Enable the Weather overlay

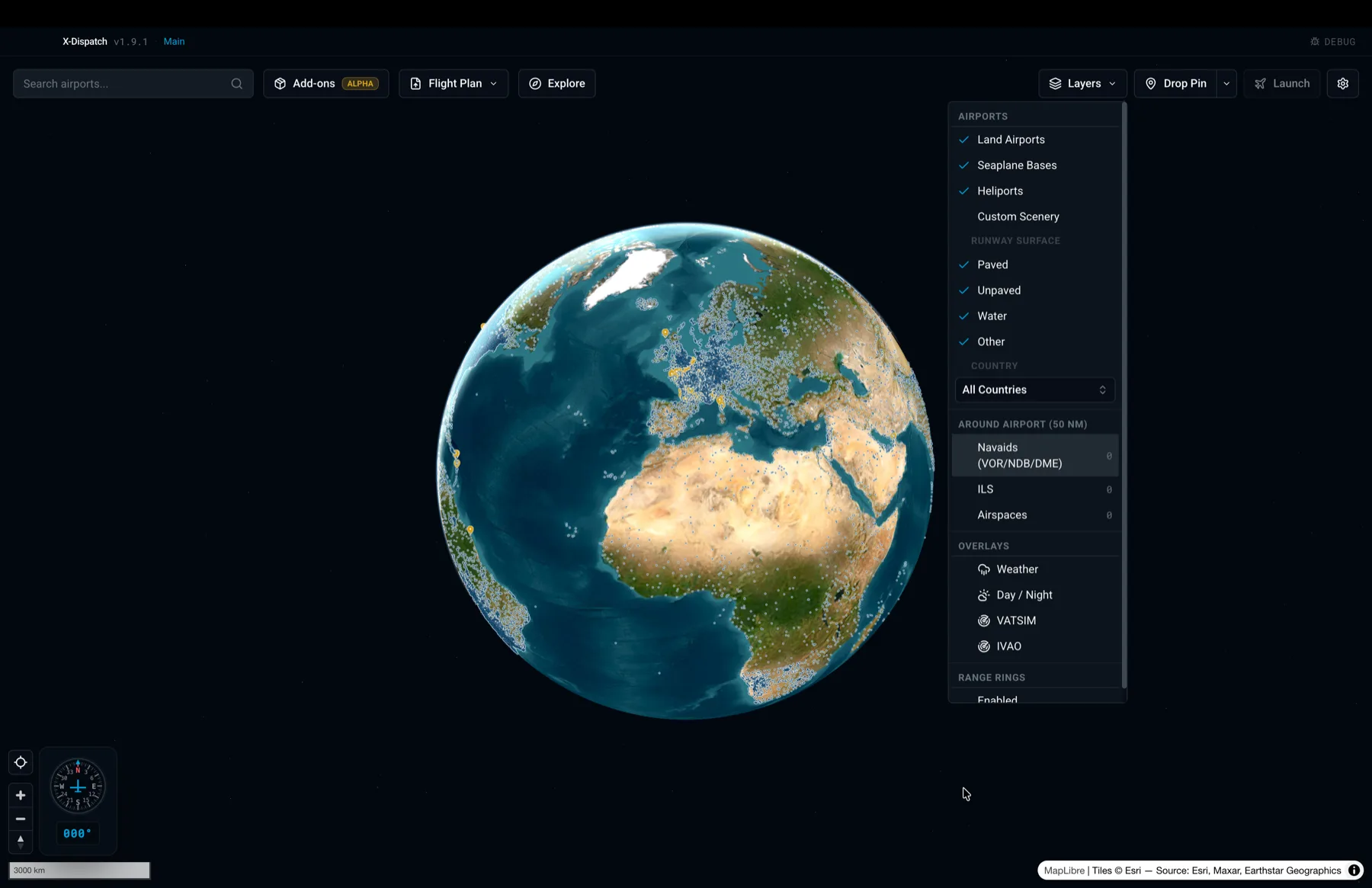click(1035, 569)
